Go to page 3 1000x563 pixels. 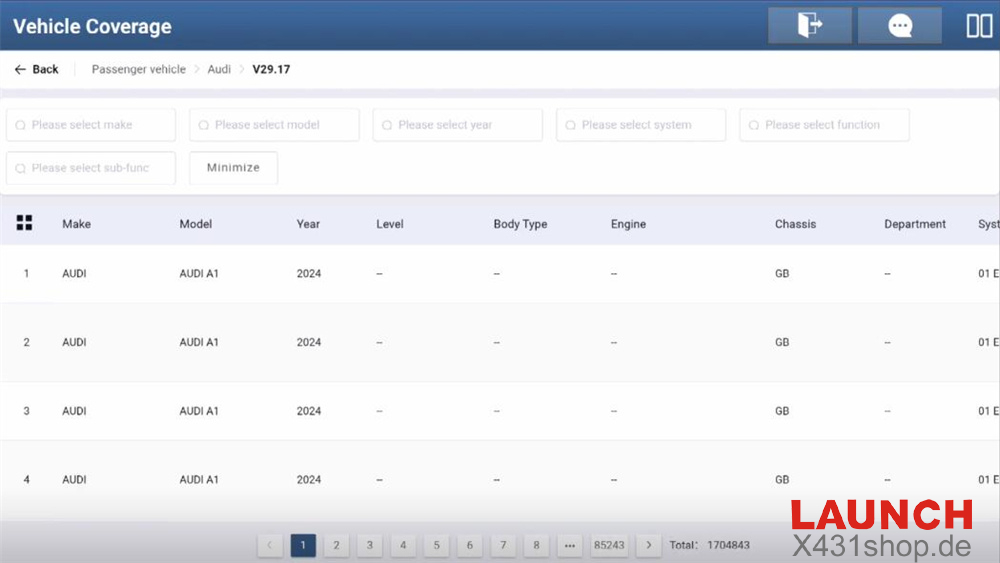pos(369,545)
